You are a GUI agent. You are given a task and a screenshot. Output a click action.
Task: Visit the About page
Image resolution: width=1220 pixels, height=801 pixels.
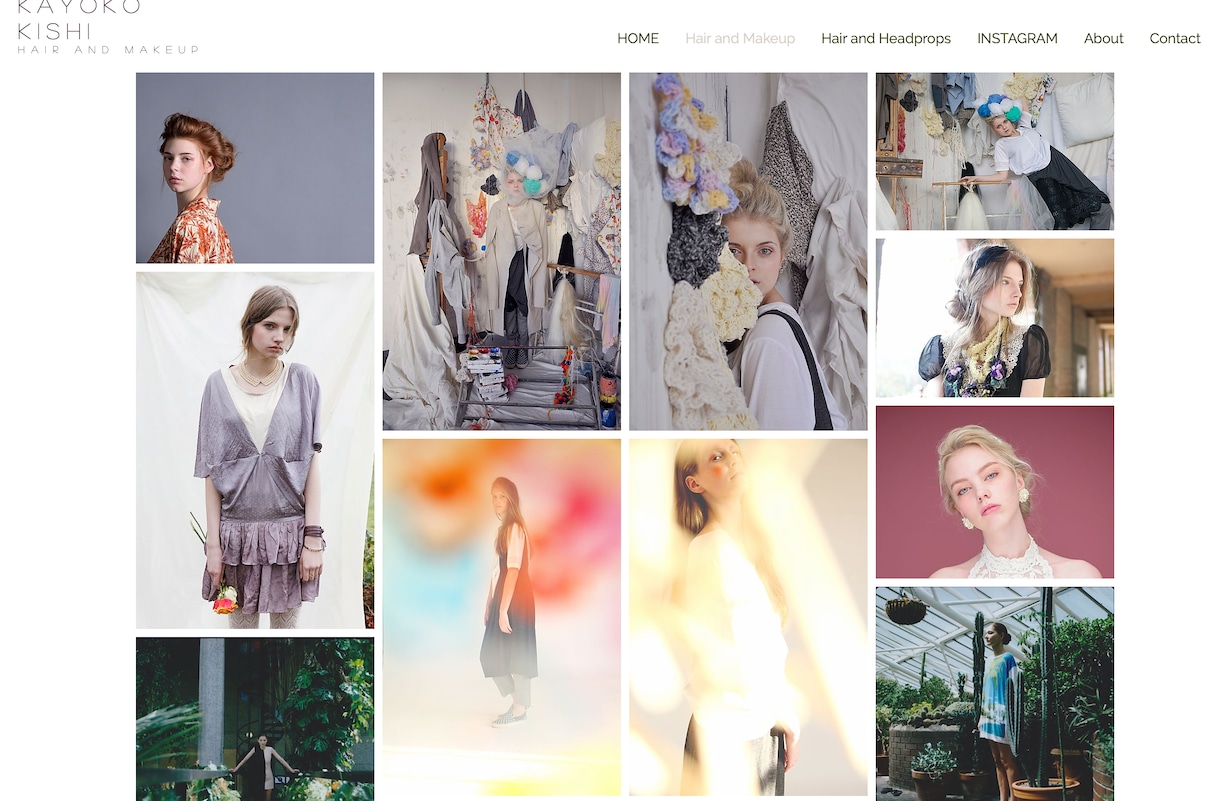(1104, 38)
